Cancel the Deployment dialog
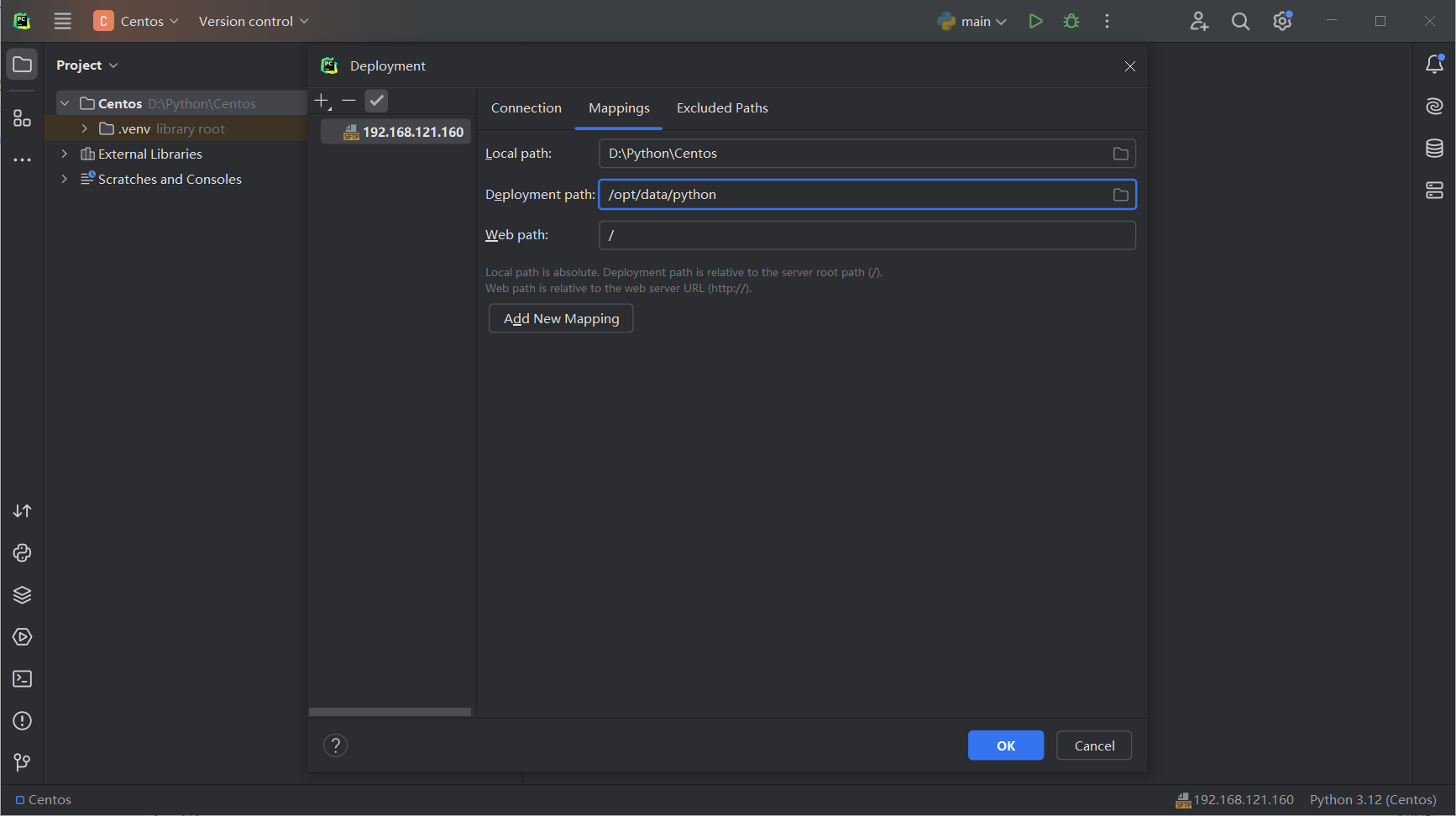 pyautogui.click(x=1094, y=745)
